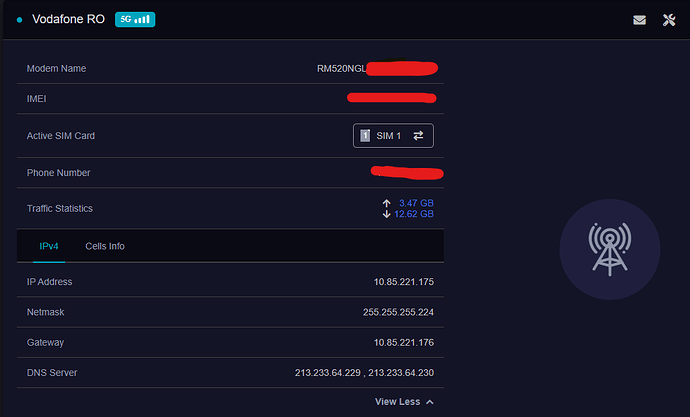Select the IPv4 tab
The height and width of the screenshot is (417, 690).
[x=49, y=246]
